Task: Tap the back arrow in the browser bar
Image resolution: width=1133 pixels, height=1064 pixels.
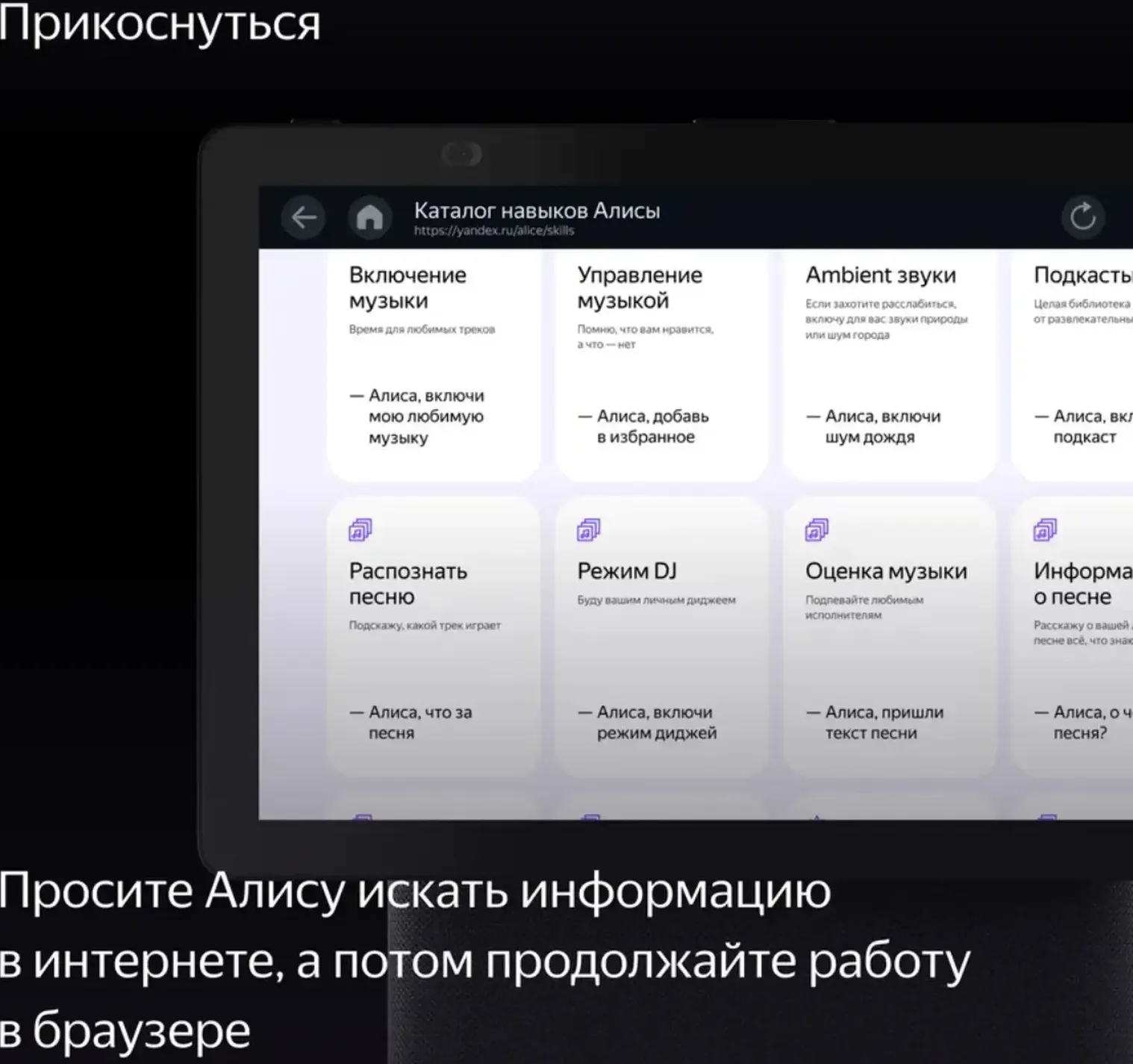Action: point(303,218)
